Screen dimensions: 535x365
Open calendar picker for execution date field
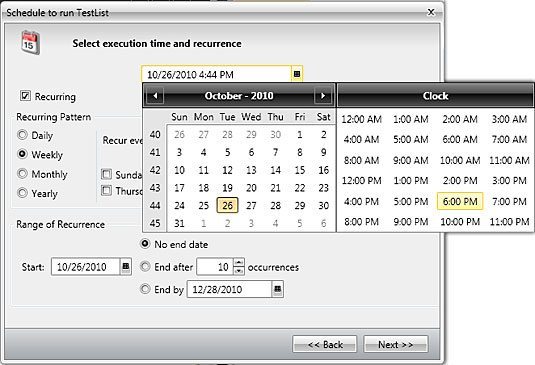pyautogui.click(x=297, y=74)
